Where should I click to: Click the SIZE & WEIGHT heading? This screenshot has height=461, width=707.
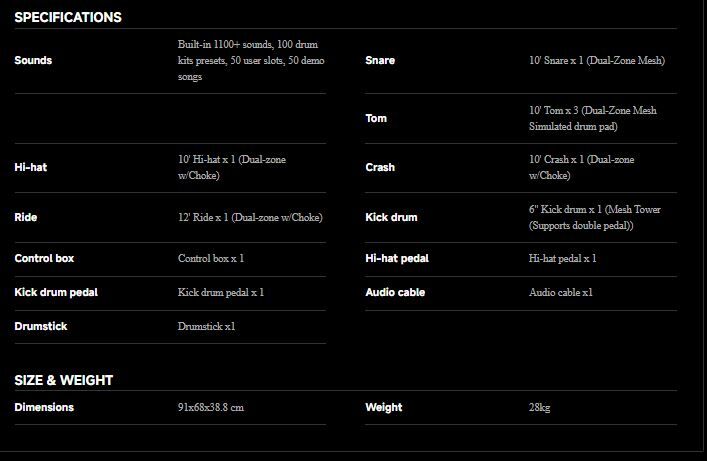(64, 380)
